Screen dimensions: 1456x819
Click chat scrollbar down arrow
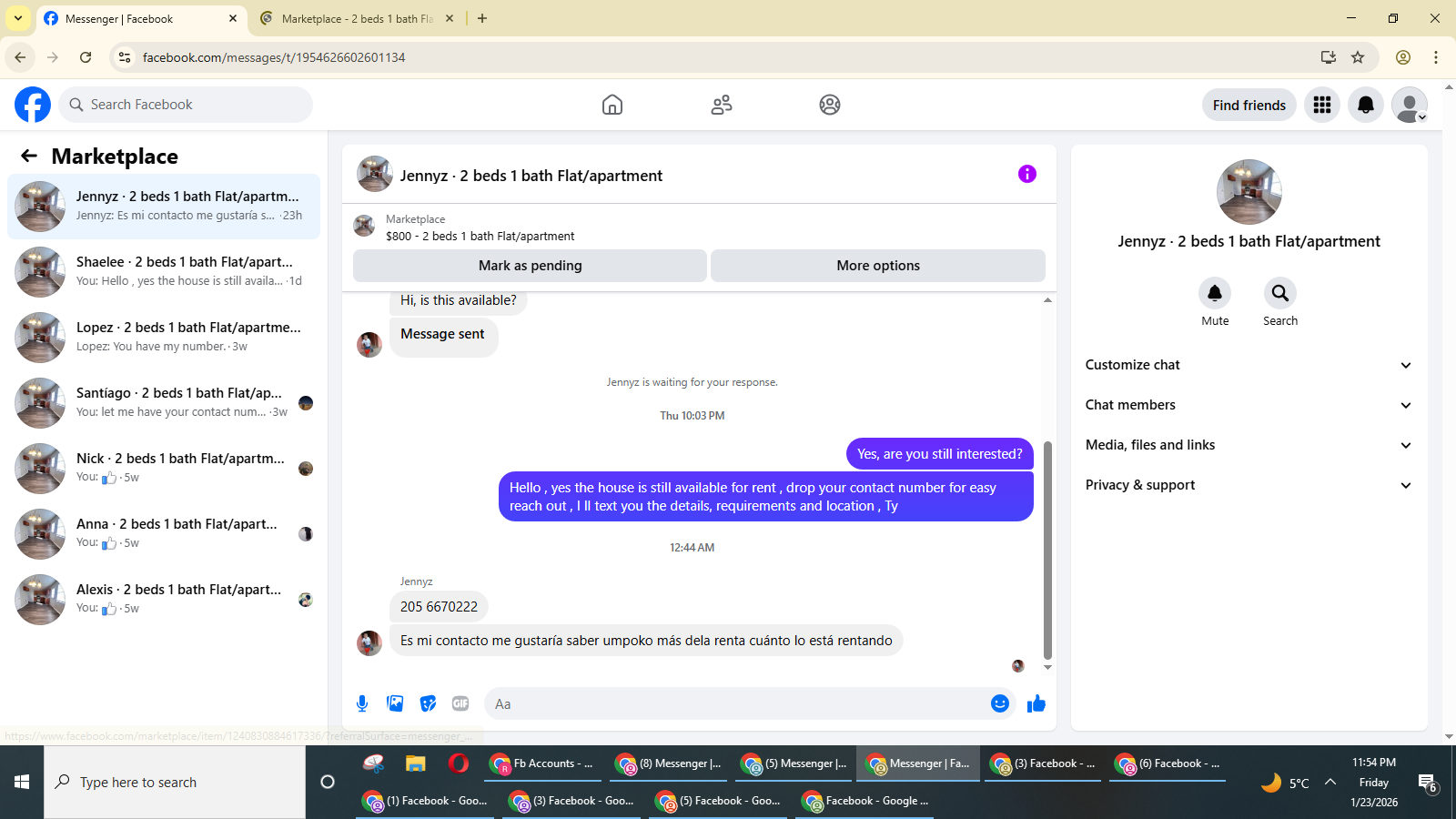(x=1047, y=667)
